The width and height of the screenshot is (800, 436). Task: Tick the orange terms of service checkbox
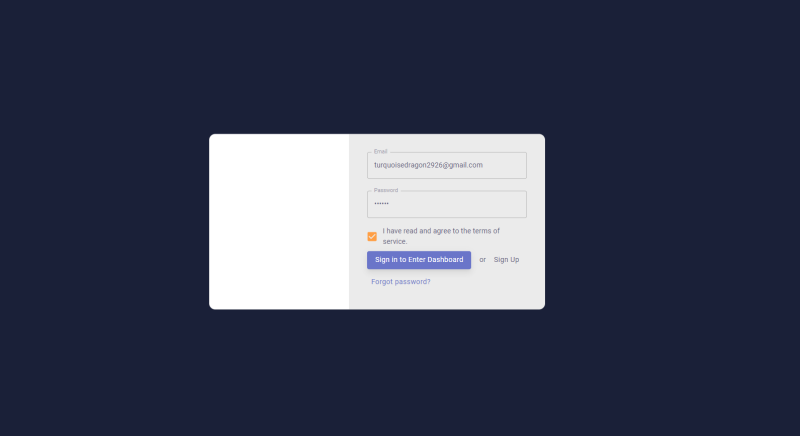372,237
